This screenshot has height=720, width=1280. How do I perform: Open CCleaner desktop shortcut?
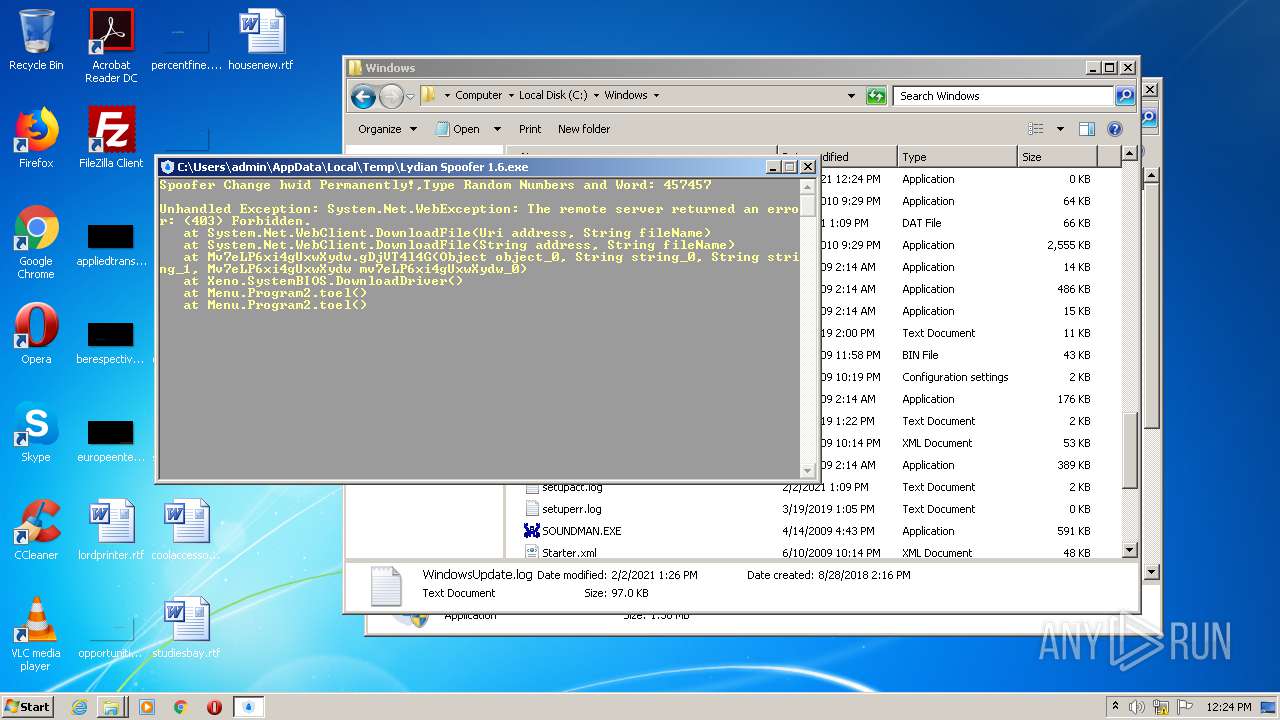point(36,530)
